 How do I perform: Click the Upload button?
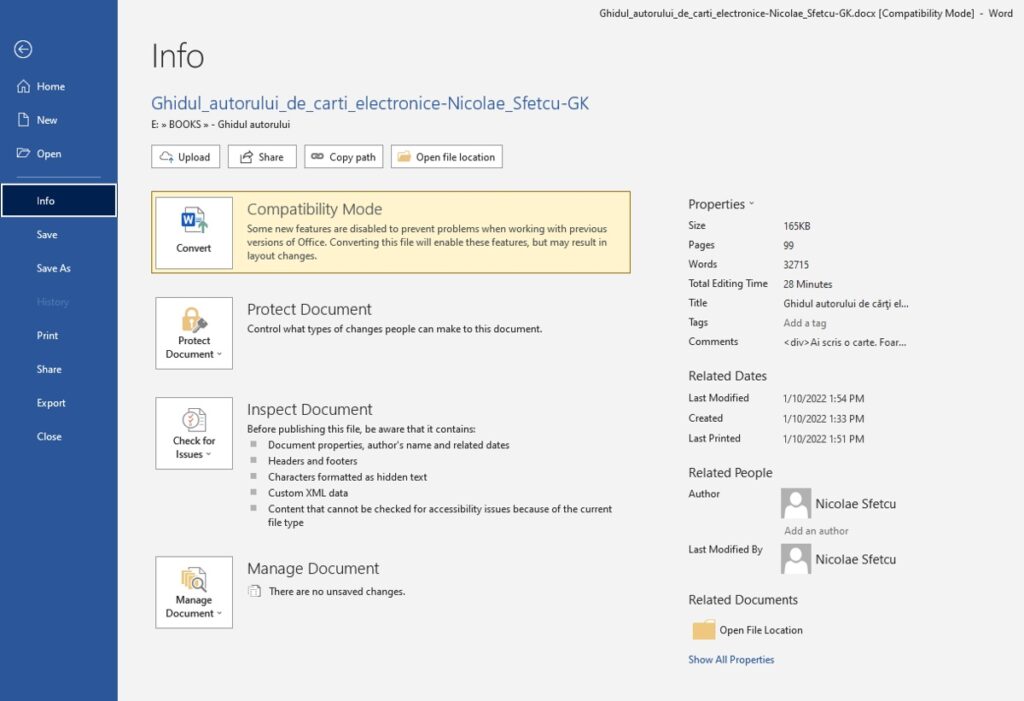click(185, 157)
